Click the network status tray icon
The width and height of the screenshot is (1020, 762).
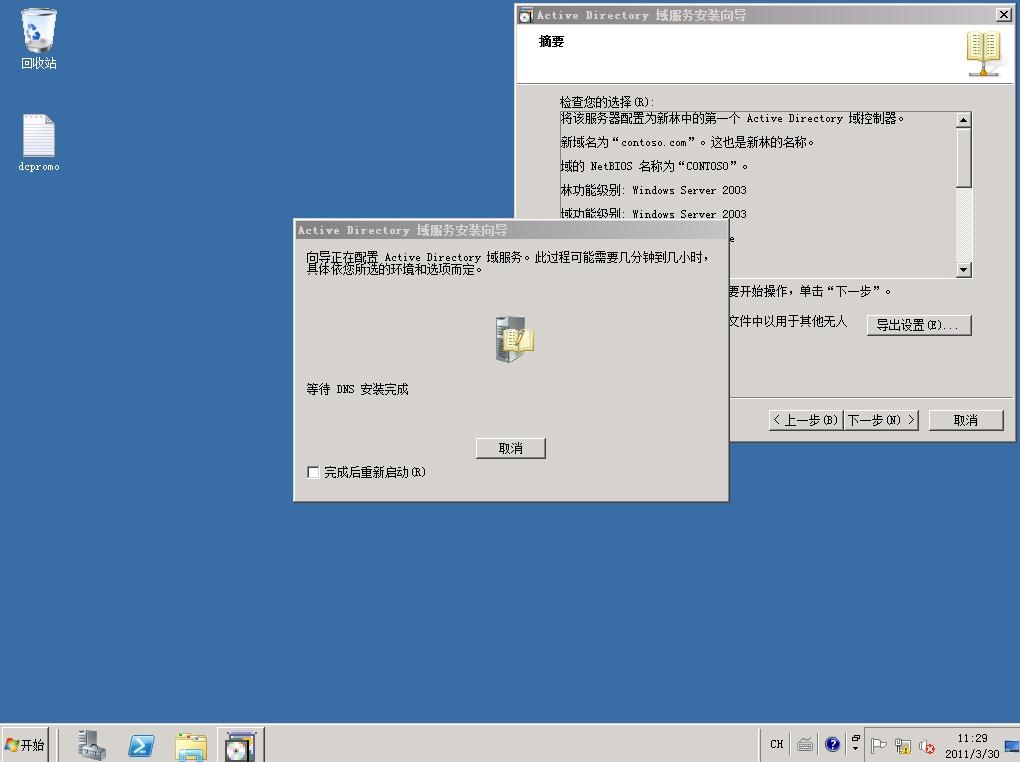(902, 746)
